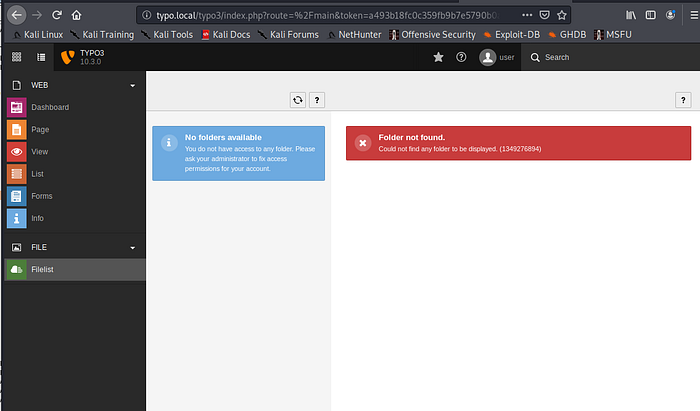Open the List module

click(38, 173)
